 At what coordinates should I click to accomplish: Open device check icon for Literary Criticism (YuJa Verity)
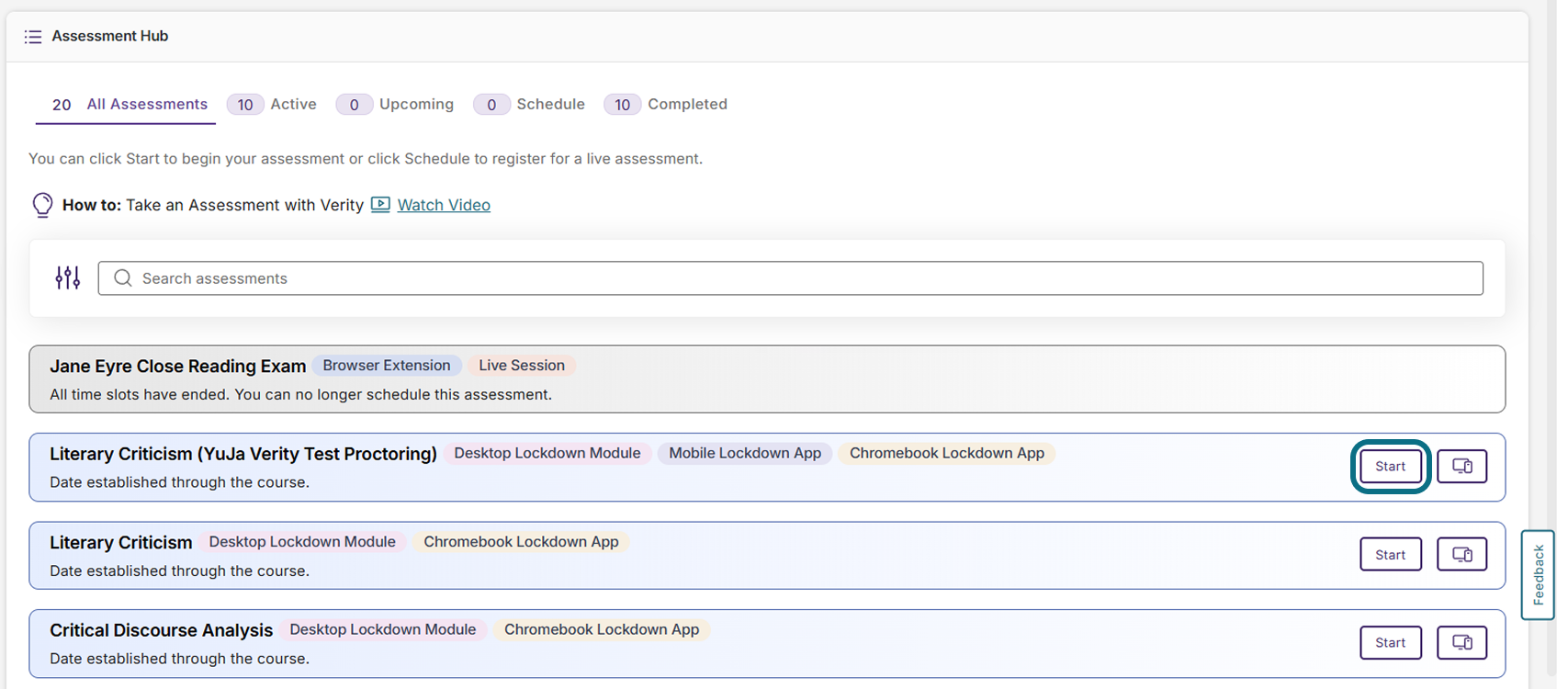[x=1461, y=466]
